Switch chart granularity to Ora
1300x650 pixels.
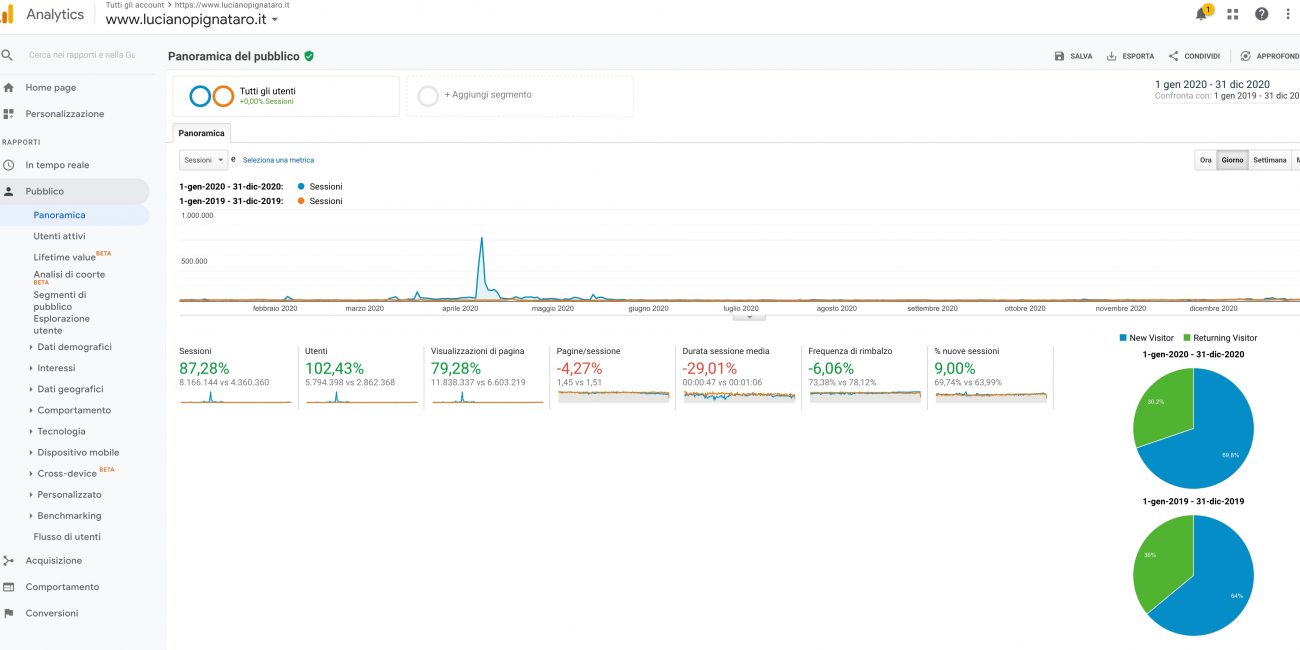coord(1206,160)
